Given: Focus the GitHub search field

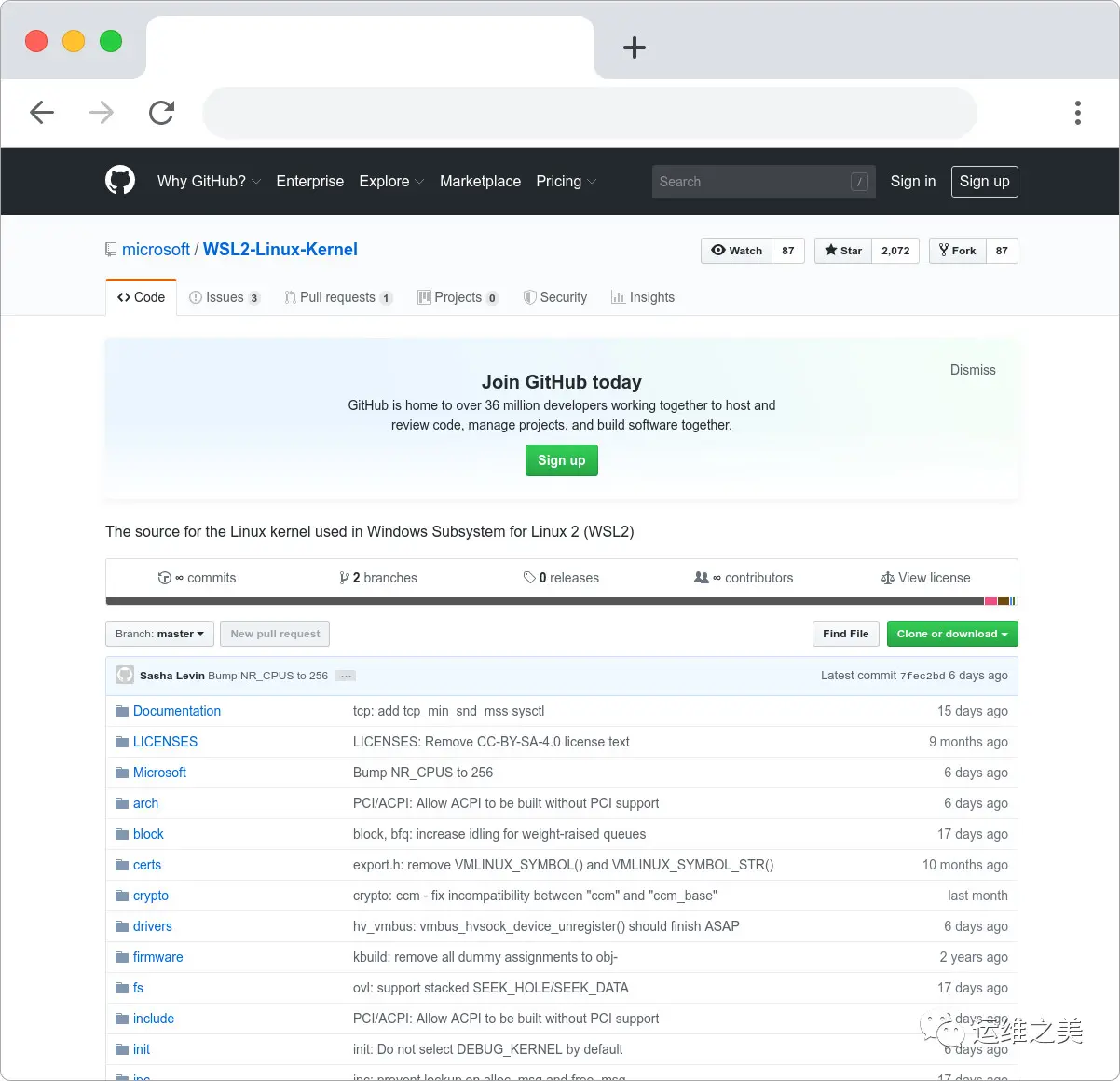Looking at the screenshot, I should coord(764,182).
